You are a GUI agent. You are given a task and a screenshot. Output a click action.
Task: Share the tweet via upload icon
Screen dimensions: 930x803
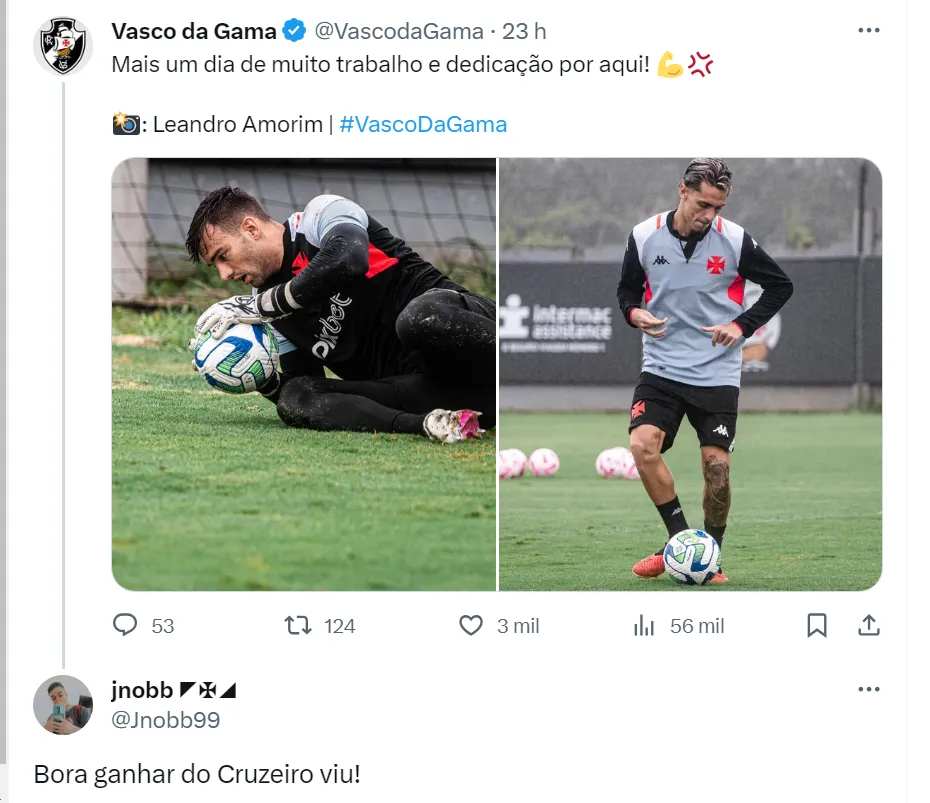pos(868,626)
